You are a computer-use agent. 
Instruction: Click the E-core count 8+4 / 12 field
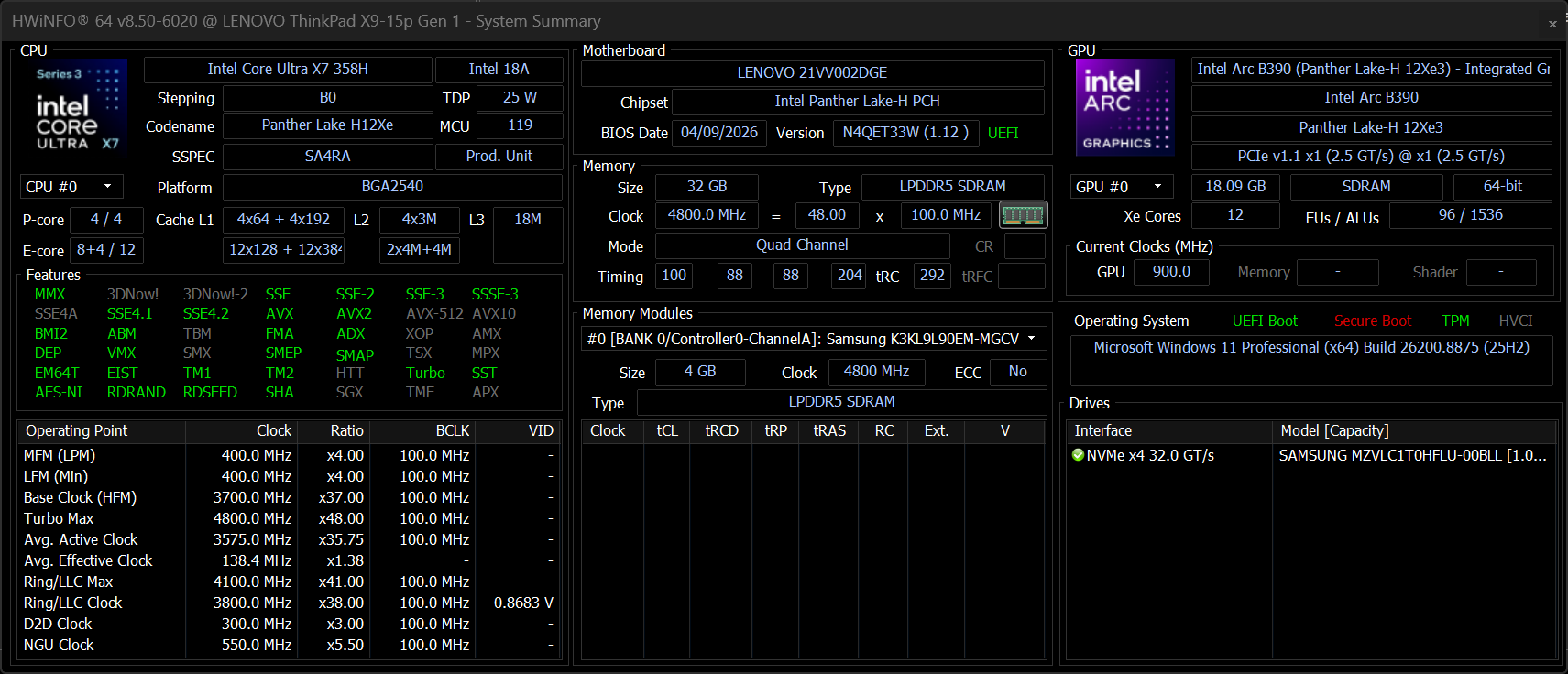106,250
